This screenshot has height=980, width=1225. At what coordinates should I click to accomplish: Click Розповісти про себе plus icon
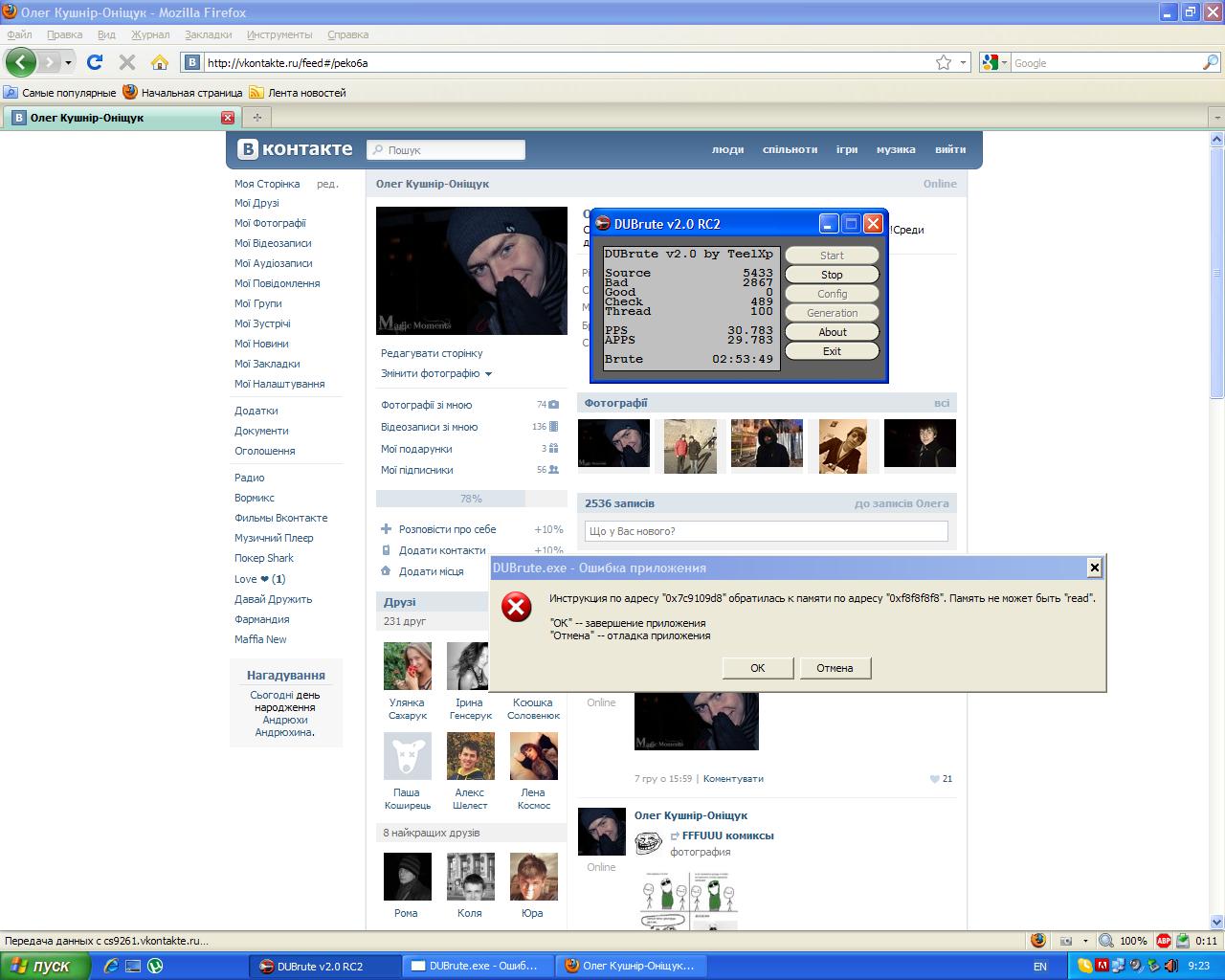386,529
